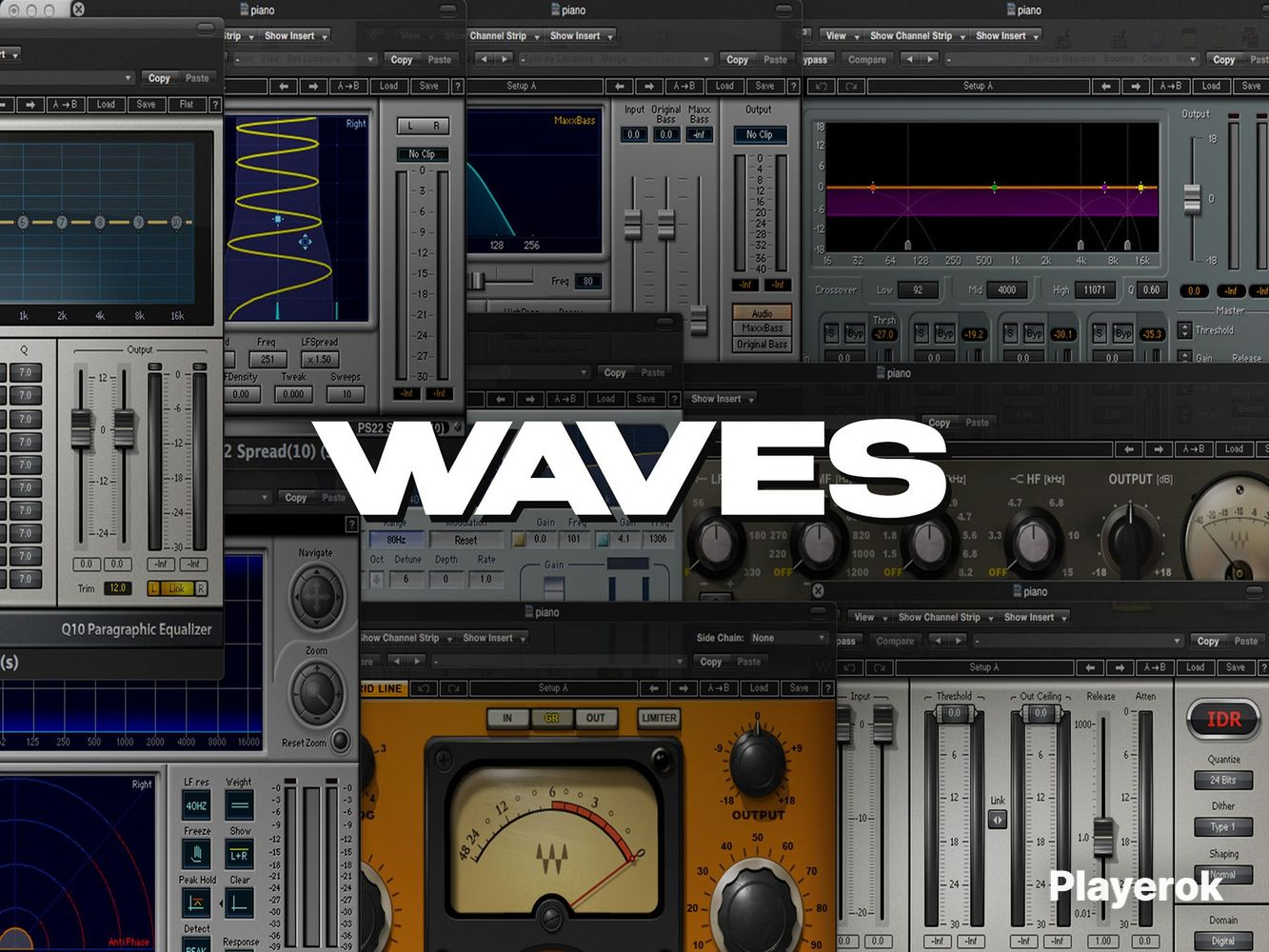The width and height of the screenshot is (1269, 952).
Task: Open Channel Strip menu in MaxxBass window
Action: click(x=505, y=36)
